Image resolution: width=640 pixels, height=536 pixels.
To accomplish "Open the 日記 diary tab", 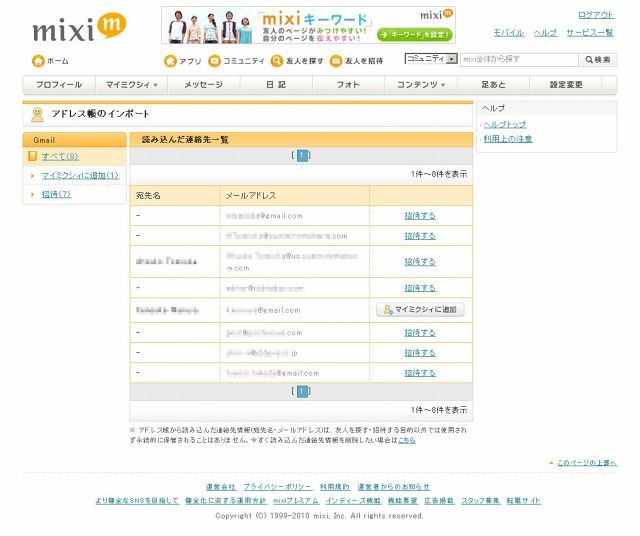I will click(276, 85).
